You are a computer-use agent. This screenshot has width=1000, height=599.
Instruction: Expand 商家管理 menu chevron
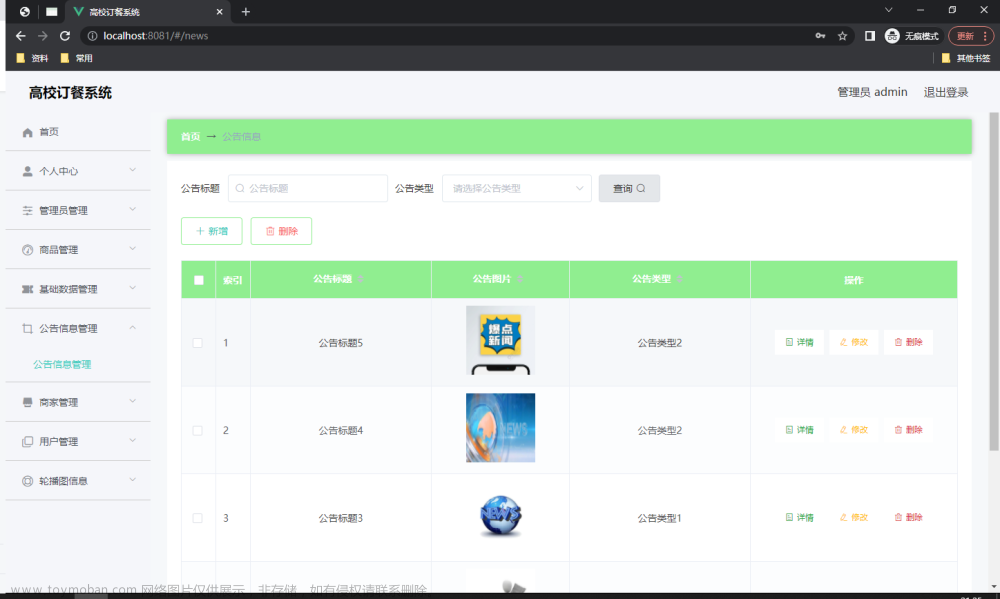133,401
